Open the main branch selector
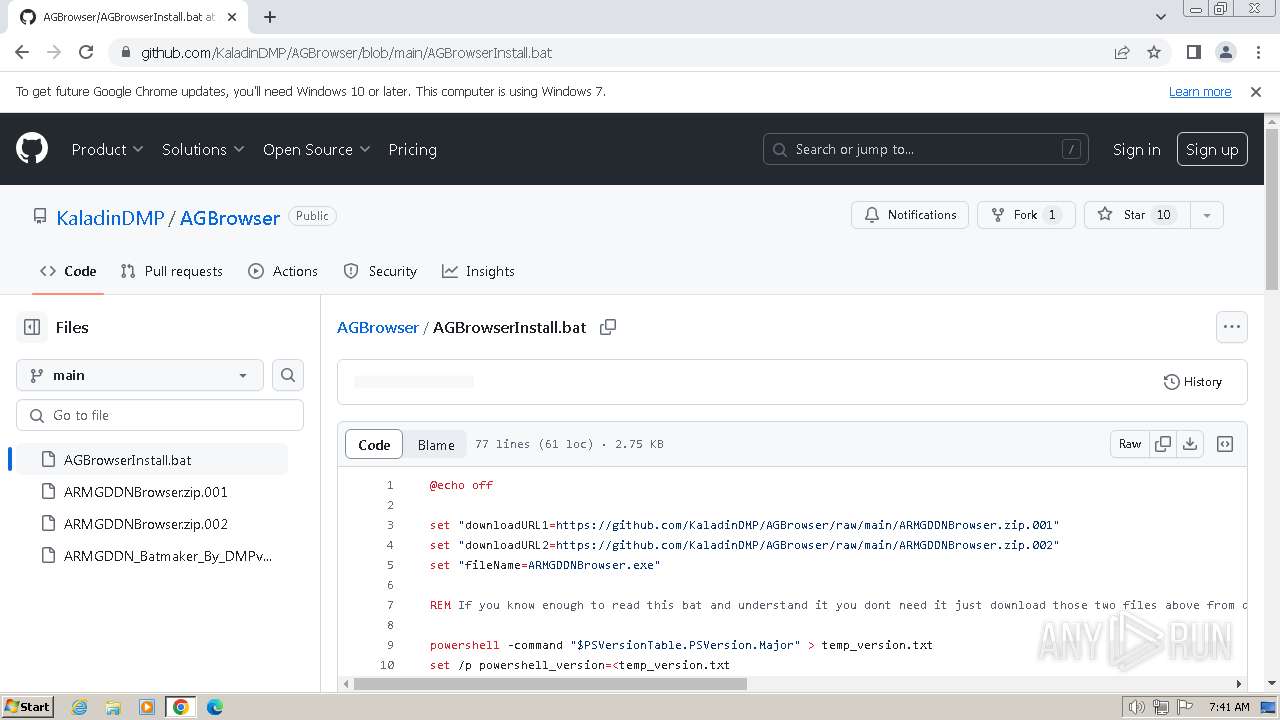1280x720 pixels. pyautogui.click(x=140, y=375)
